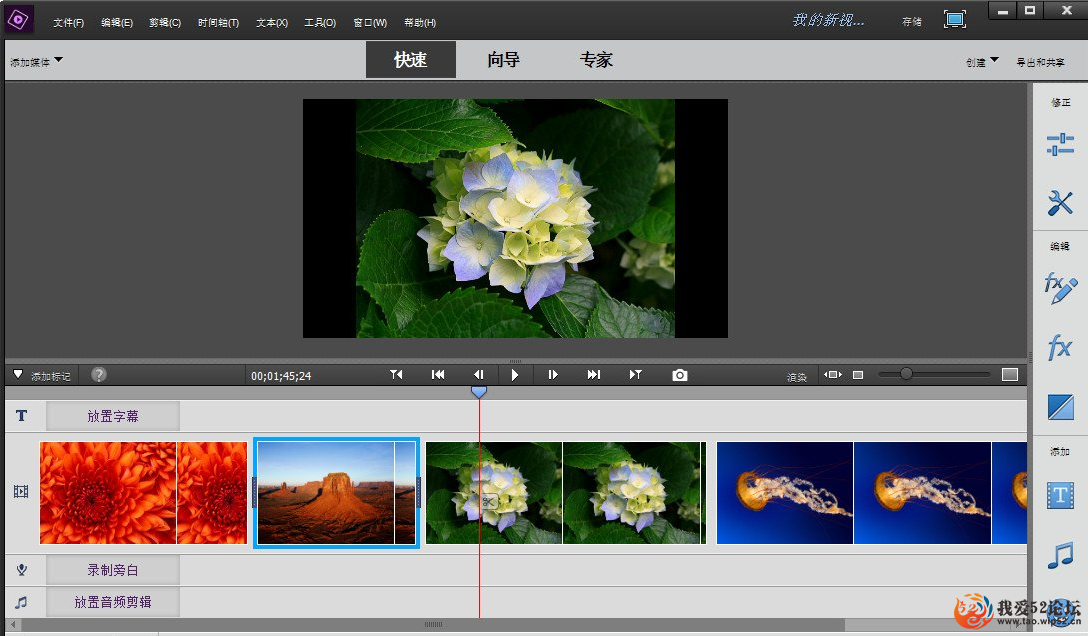This screenshot has width=1088, height=636.
Task: Click the title track T icon
Action: coord(22,415)
